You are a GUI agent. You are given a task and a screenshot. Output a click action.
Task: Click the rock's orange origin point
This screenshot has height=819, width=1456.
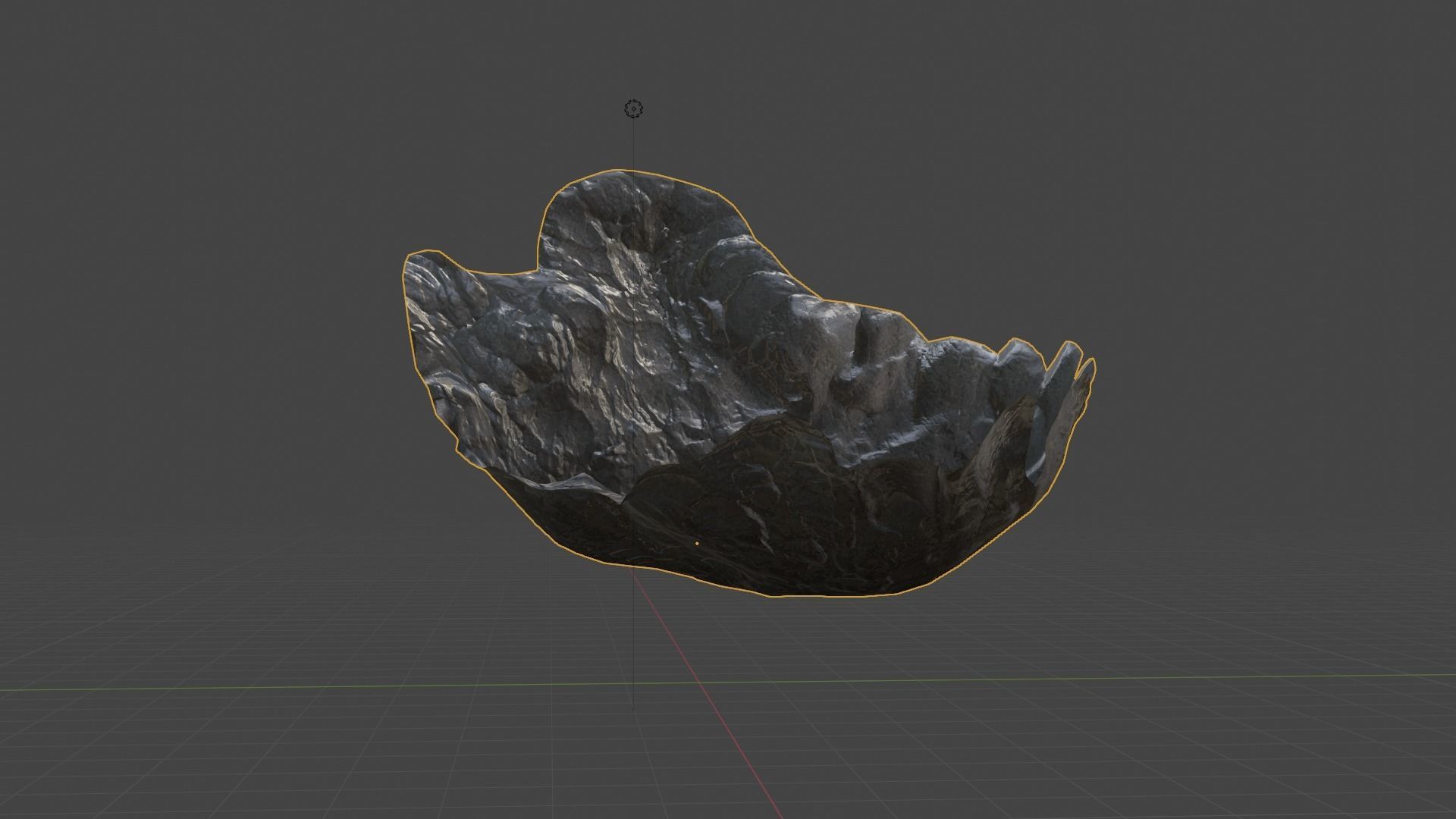(x=697, y=543)
